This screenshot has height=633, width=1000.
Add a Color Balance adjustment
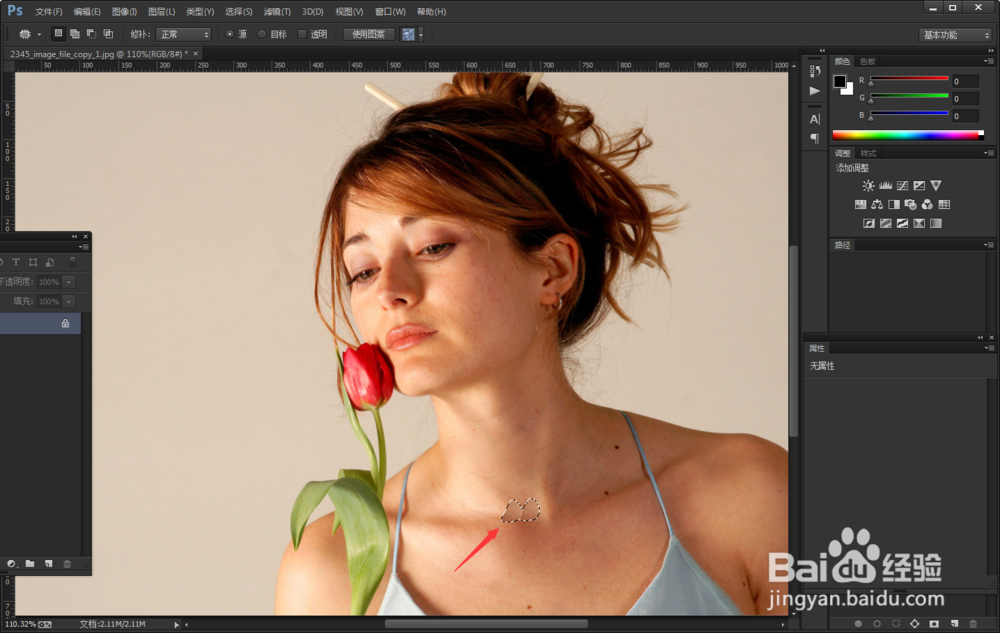[877, 205]
